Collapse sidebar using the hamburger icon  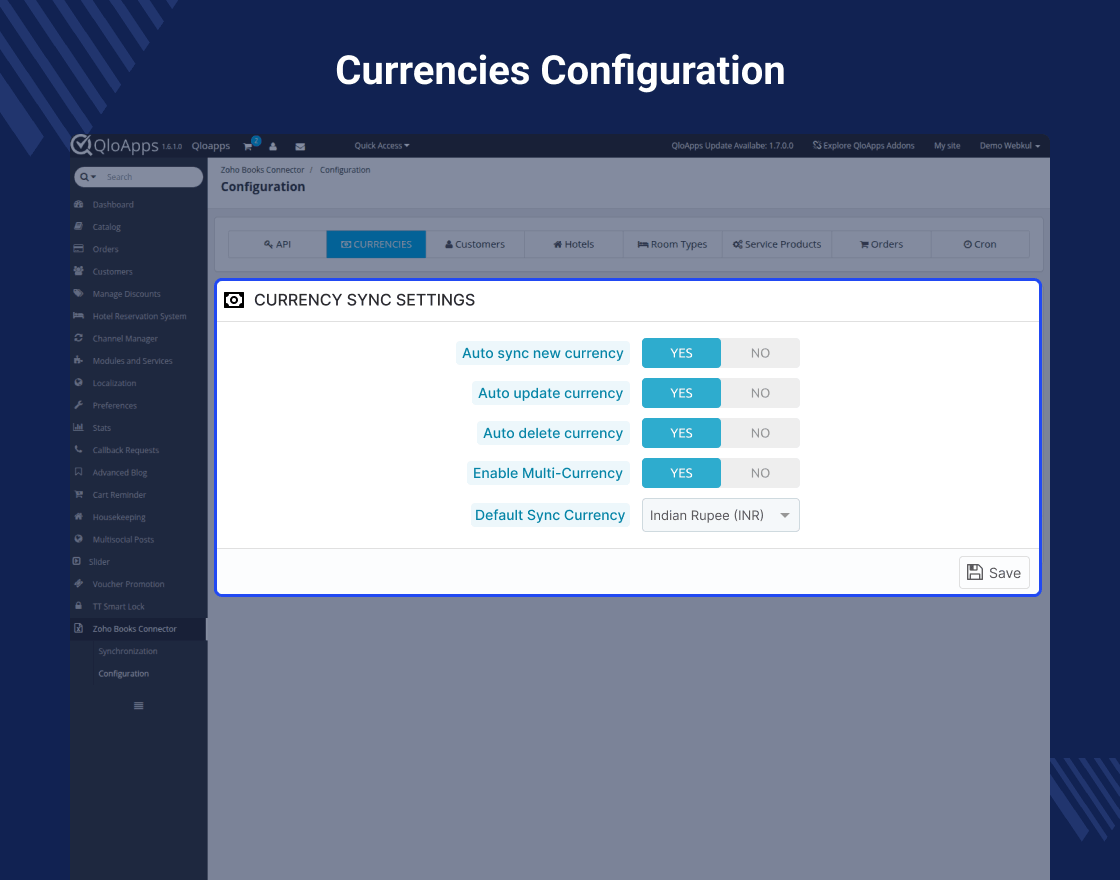tap(139, 706)
